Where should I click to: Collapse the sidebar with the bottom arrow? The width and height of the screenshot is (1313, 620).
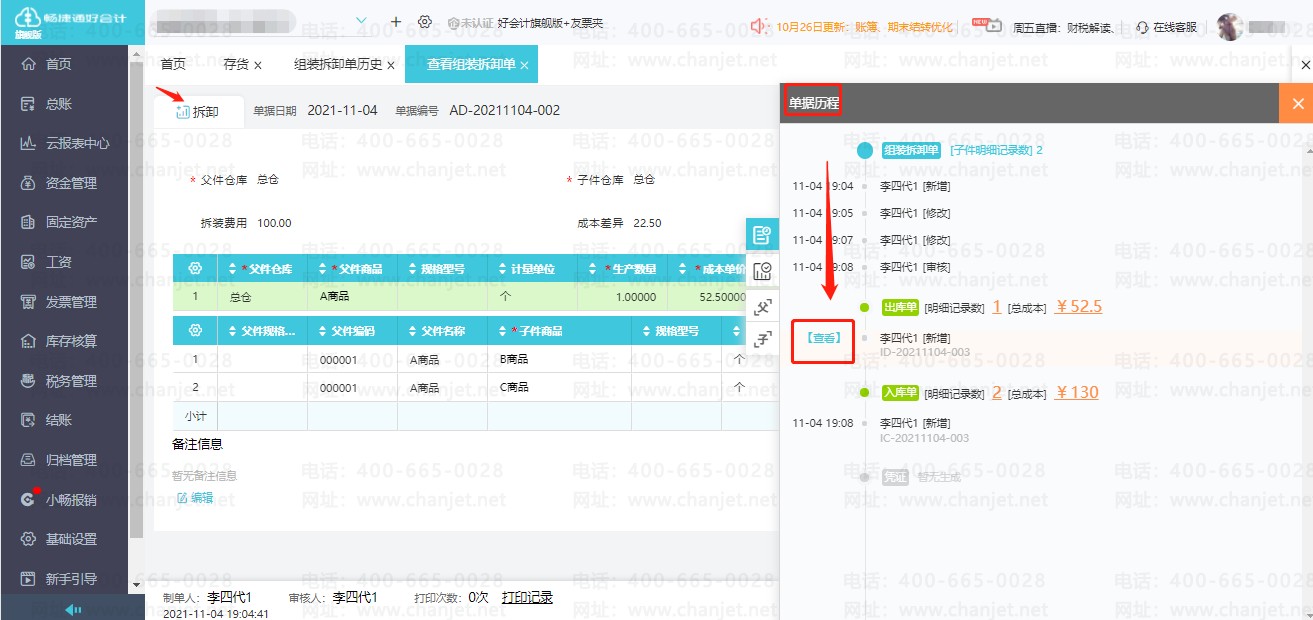(x=72, y=609)
